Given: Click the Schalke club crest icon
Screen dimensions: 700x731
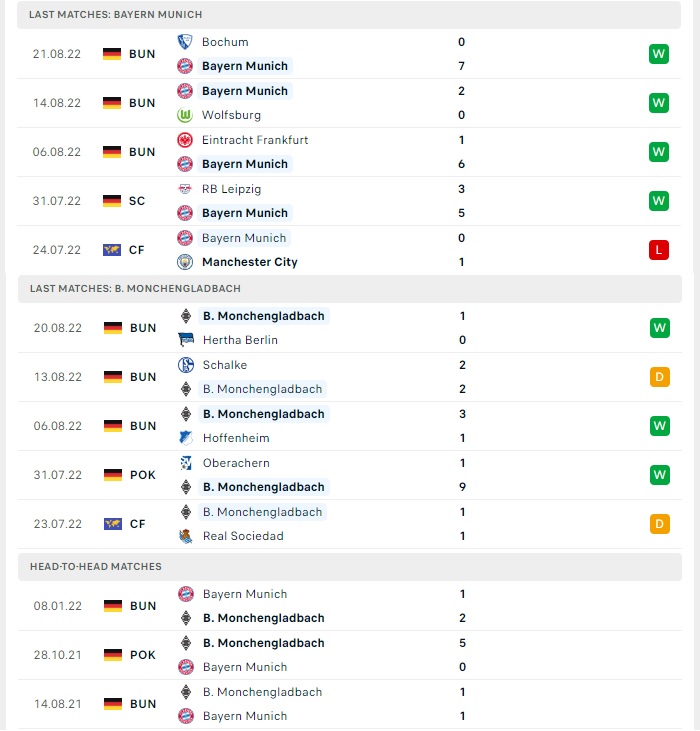Looking at the screenshot, I should 186,365.
